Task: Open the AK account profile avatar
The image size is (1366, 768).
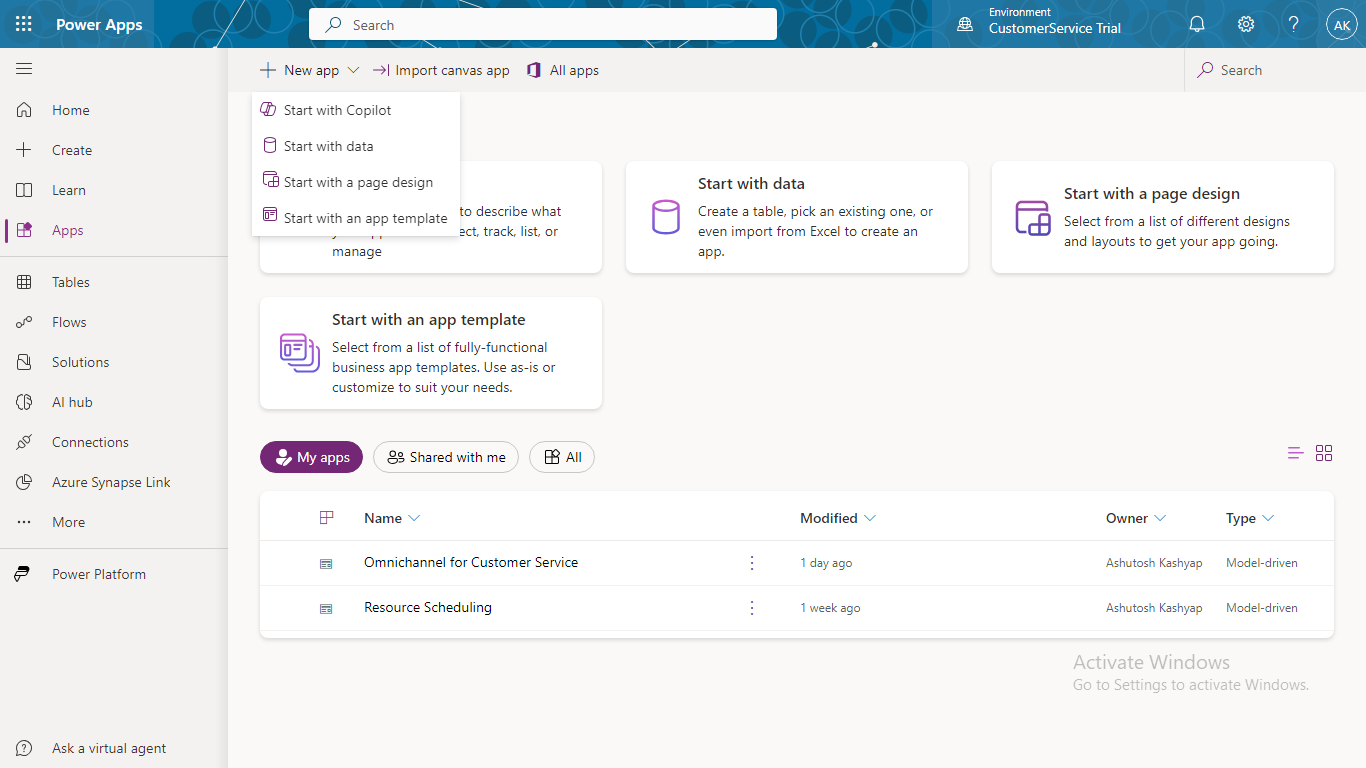Action: click(1341, 24)
